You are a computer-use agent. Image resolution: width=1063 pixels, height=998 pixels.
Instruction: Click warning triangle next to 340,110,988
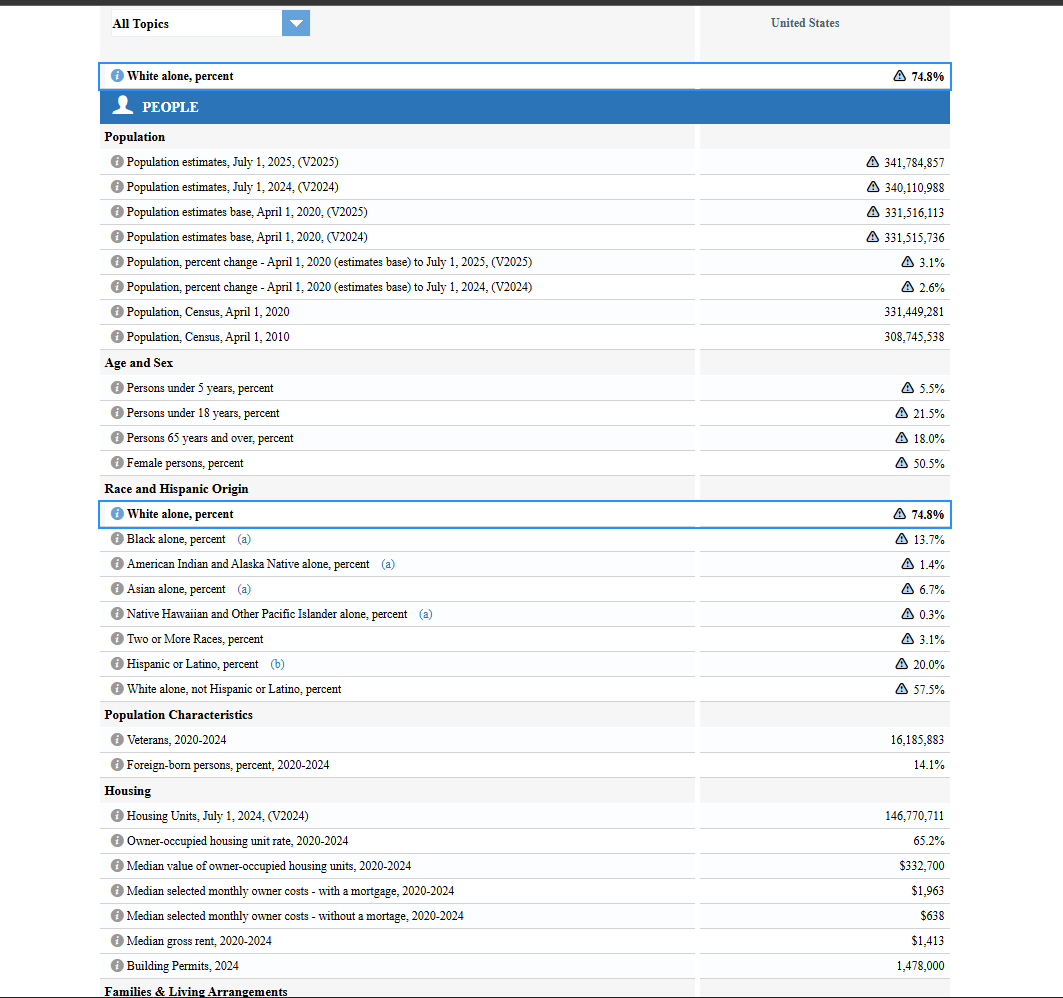tap(873, 186)
